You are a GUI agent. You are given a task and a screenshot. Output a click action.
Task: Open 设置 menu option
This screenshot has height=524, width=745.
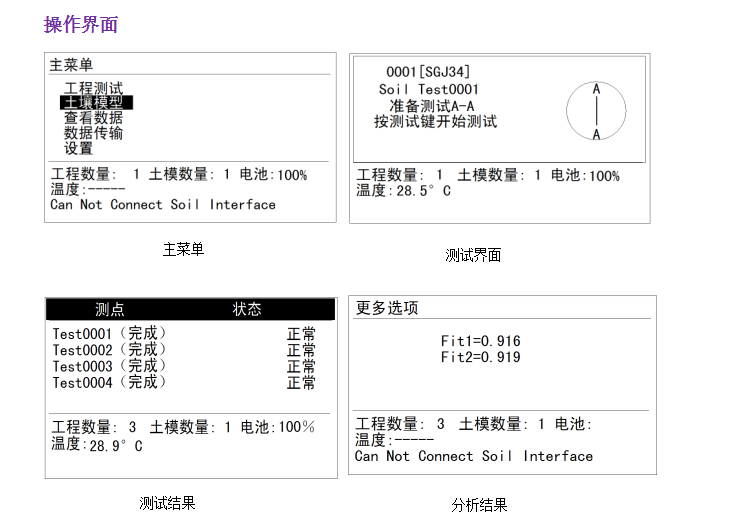(78, 148)
